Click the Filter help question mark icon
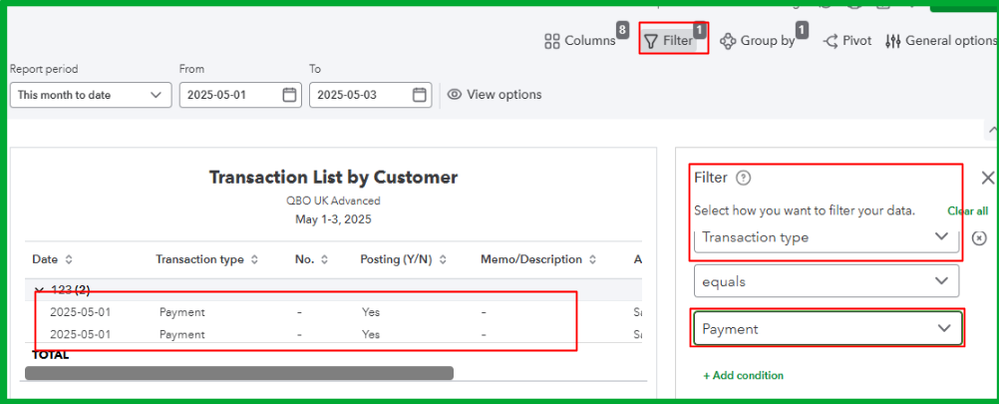Image resolution: width=999 pixels, height=404 pixels. (743, 178)
